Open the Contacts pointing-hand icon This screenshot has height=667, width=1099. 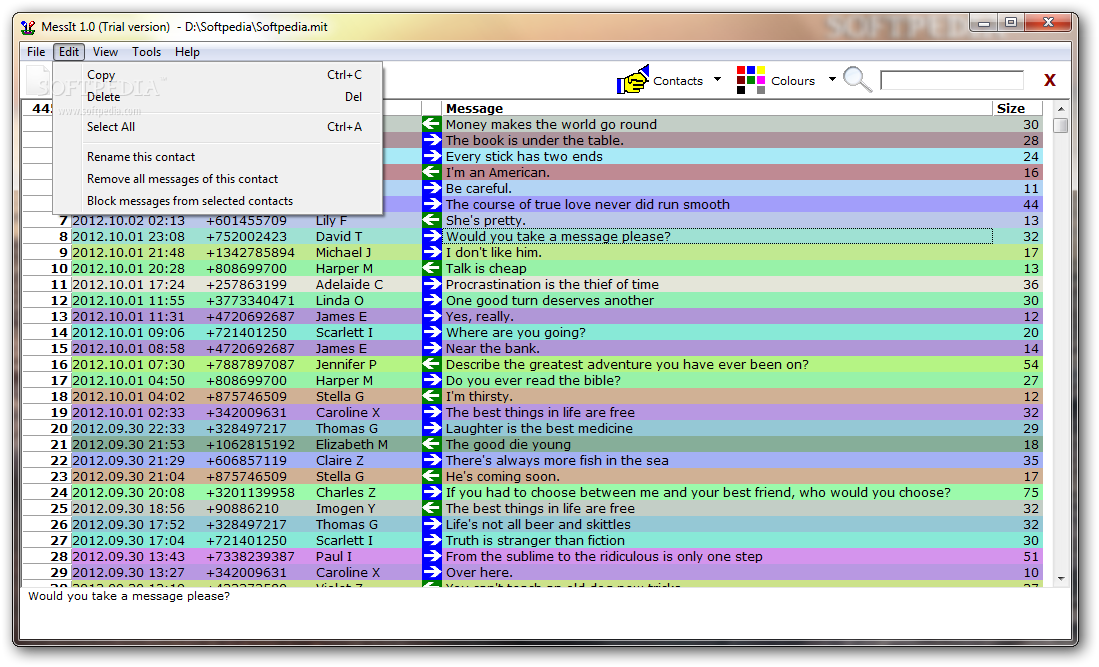click(x=633, y=80)
